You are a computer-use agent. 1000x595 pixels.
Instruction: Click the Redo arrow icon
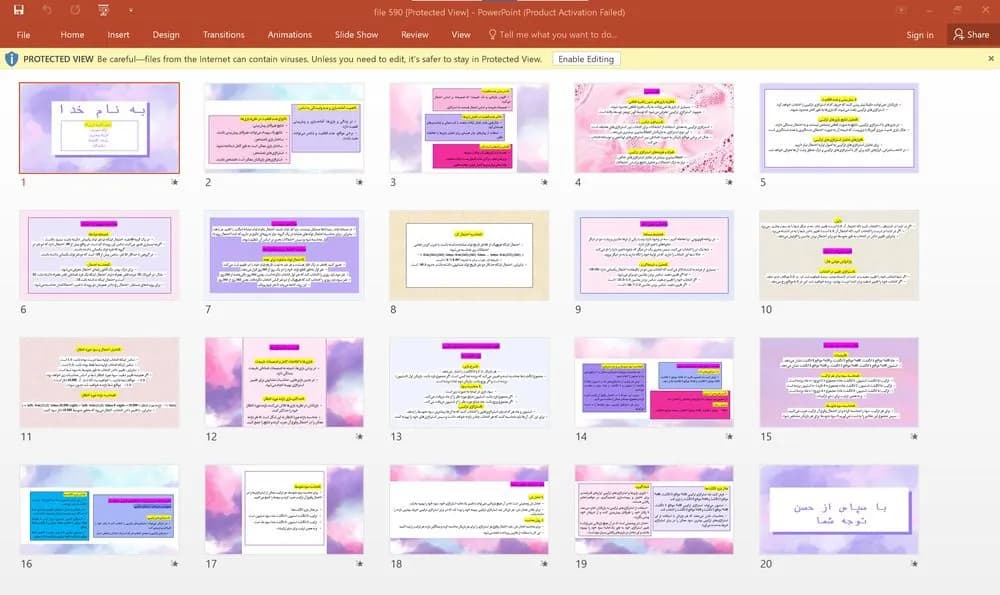(x=75, y=10)
